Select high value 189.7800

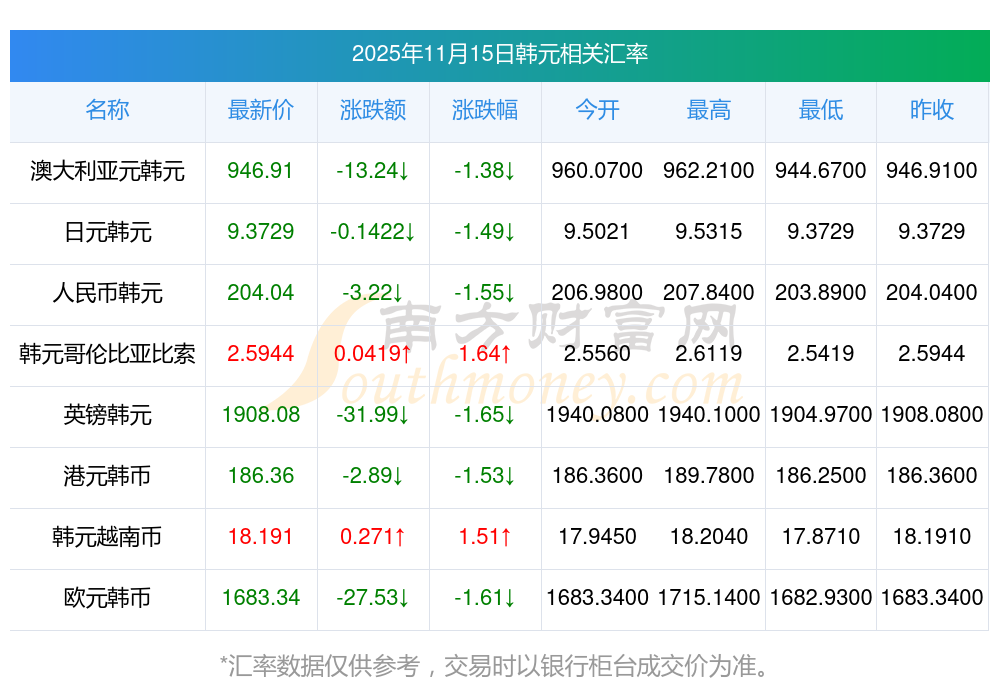click(709, 476)
